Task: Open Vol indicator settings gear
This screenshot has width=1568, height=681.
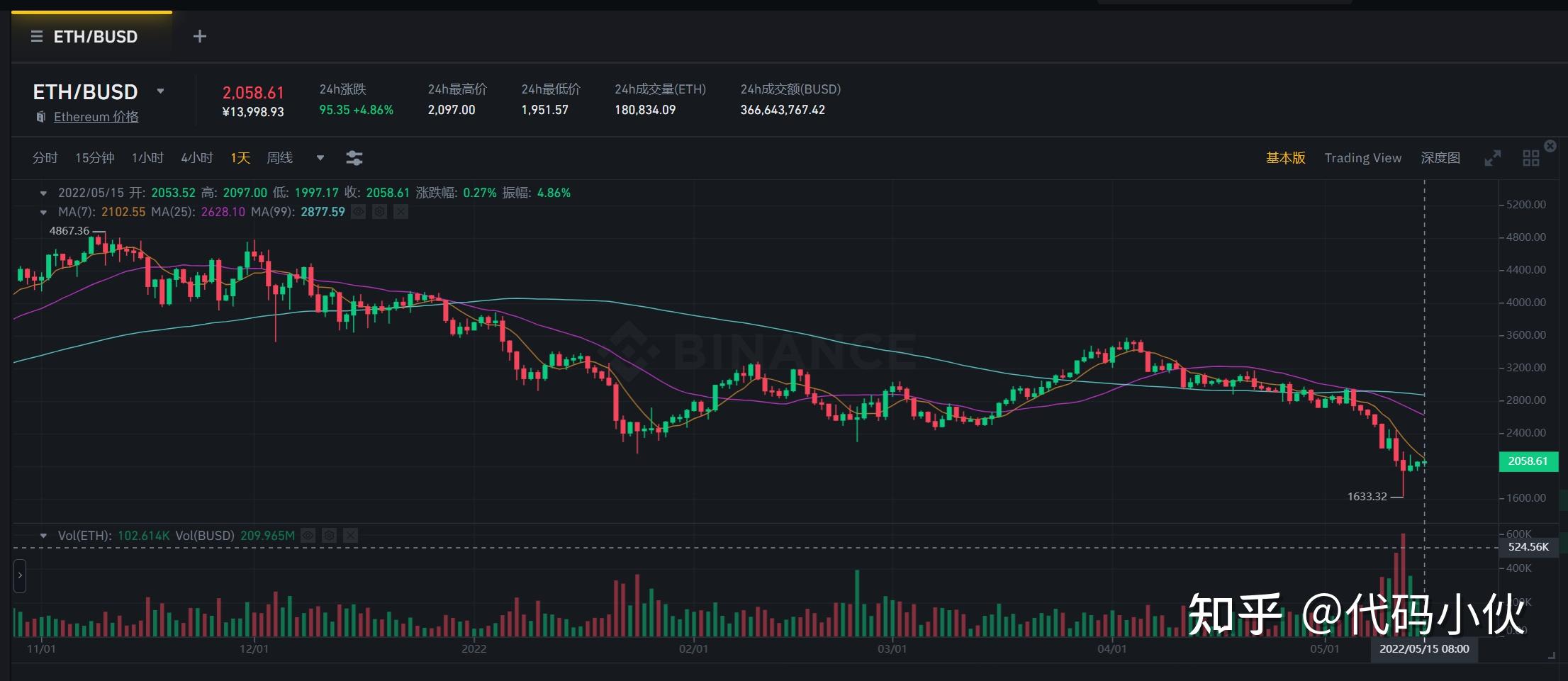Action: (x=329, y=536)
